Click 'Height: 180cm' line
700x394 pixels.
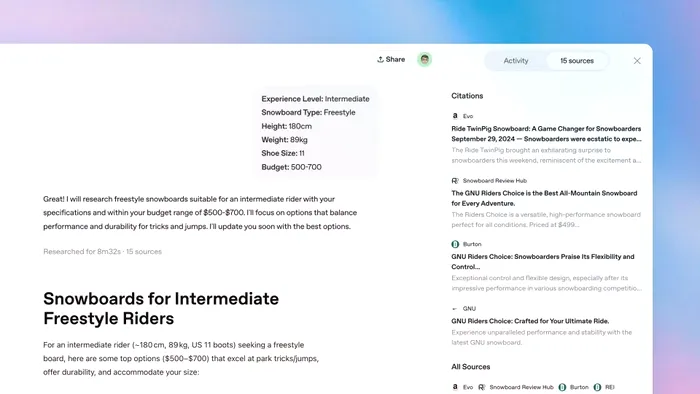pos(287,126)
